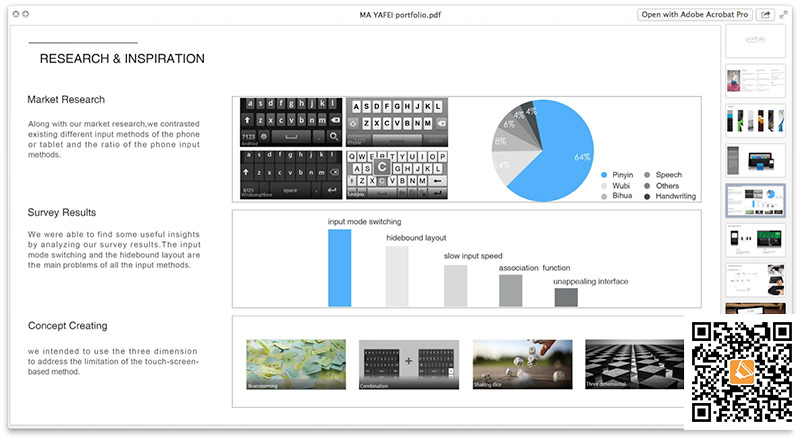800x440 pixels.
Task: Click the orange icon in QR code
Action: pyautogui.click(x=742, y=372)
